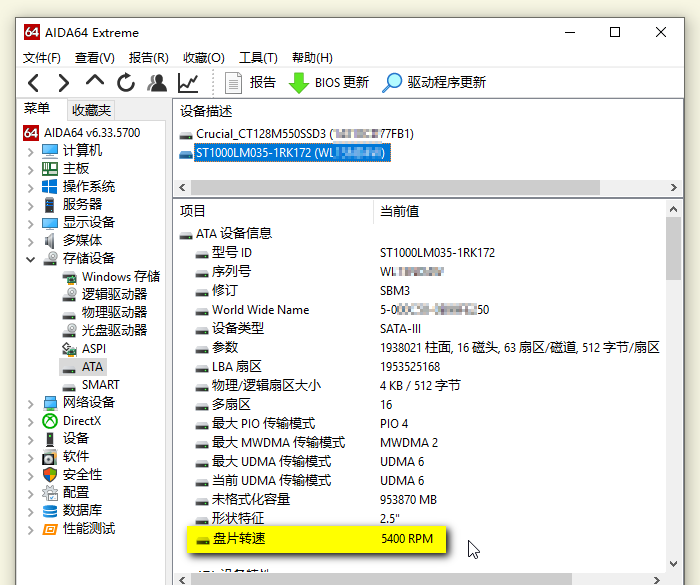Open 逻辑驱动器 tree item

pyautogui.click(x=114, y=294)
